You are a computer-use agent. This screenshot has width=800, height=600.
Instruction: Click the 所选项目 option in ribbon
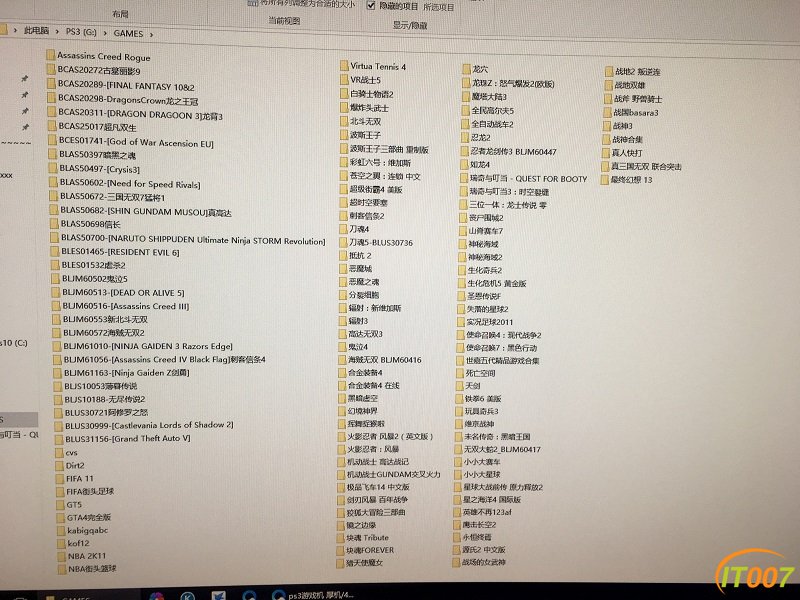pyautogui.click(x=438, y=7)
